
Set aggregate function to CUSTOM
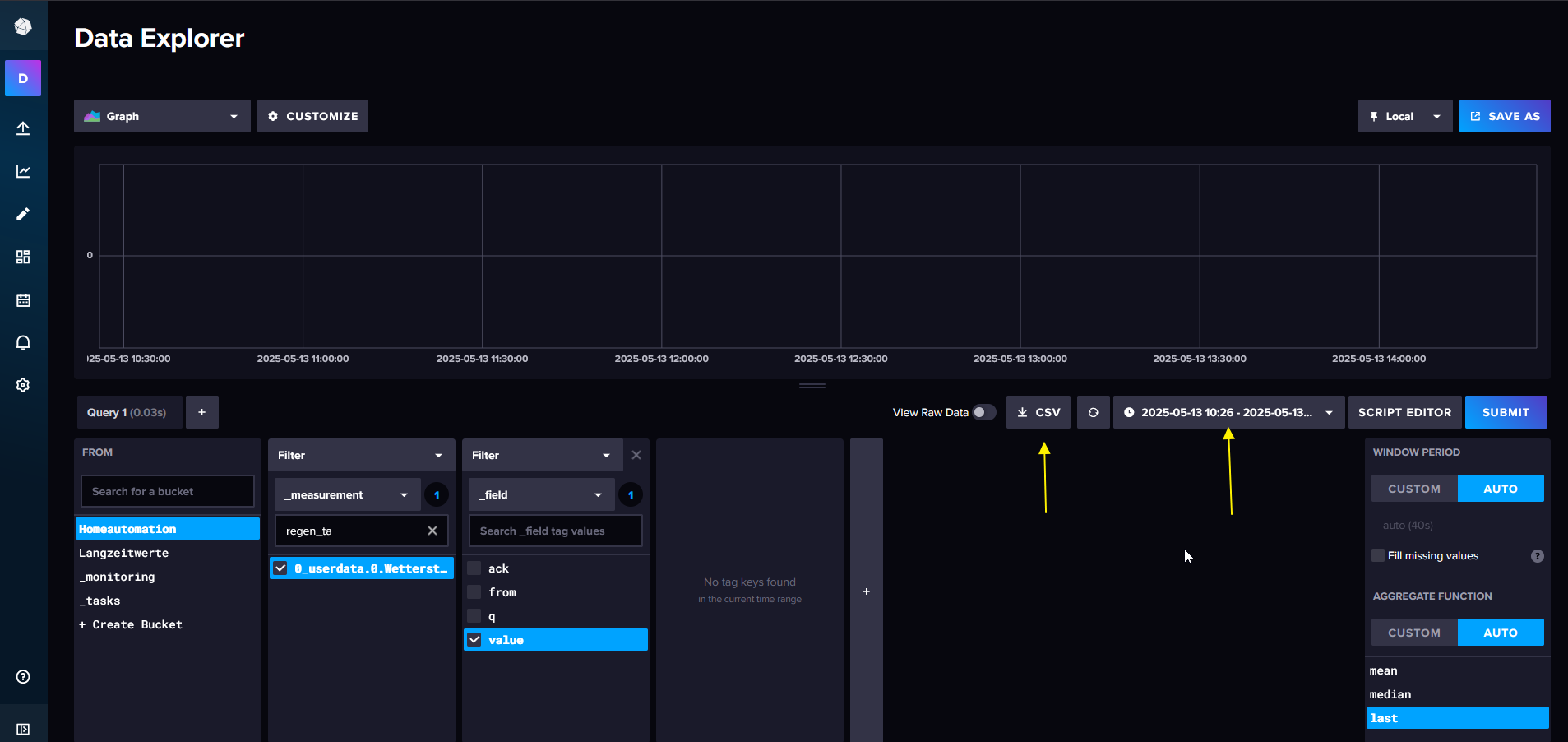coord(1414,633)
